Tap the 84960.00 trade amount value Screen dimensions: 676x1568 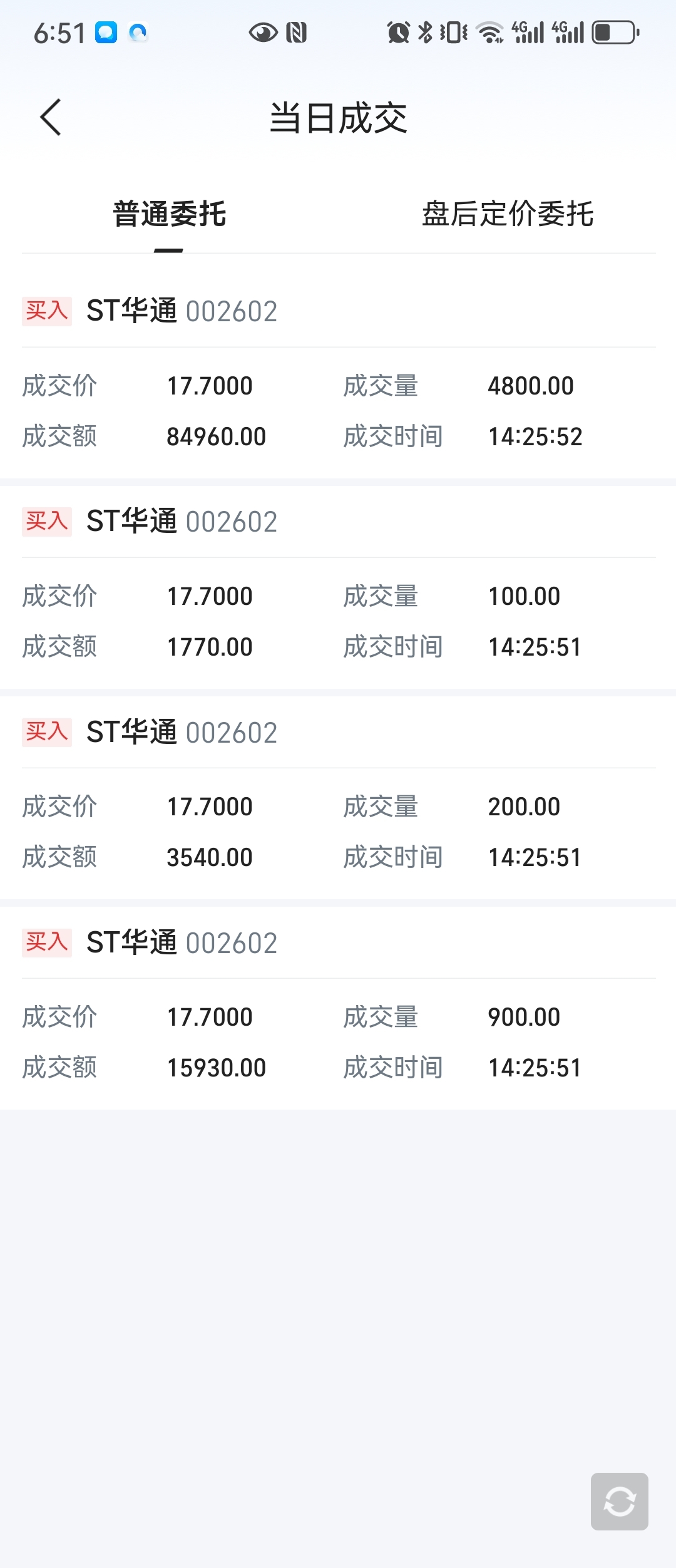tap(216, 436)
